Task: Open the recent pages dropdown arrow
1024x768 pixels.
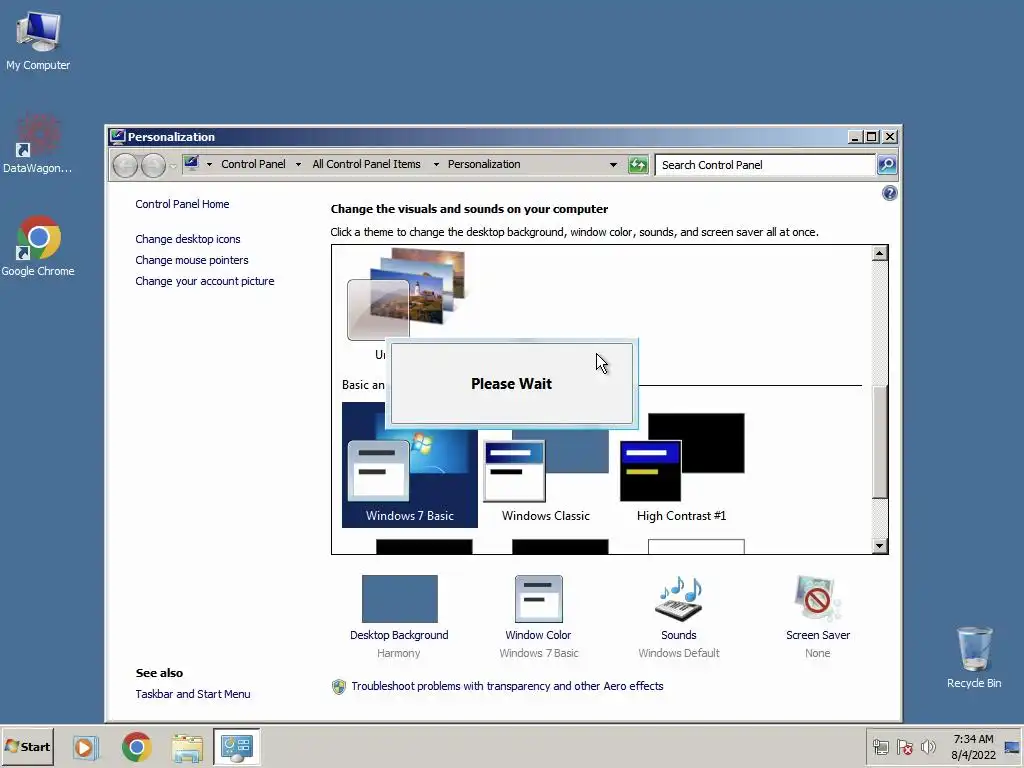Action: (173, 166)
